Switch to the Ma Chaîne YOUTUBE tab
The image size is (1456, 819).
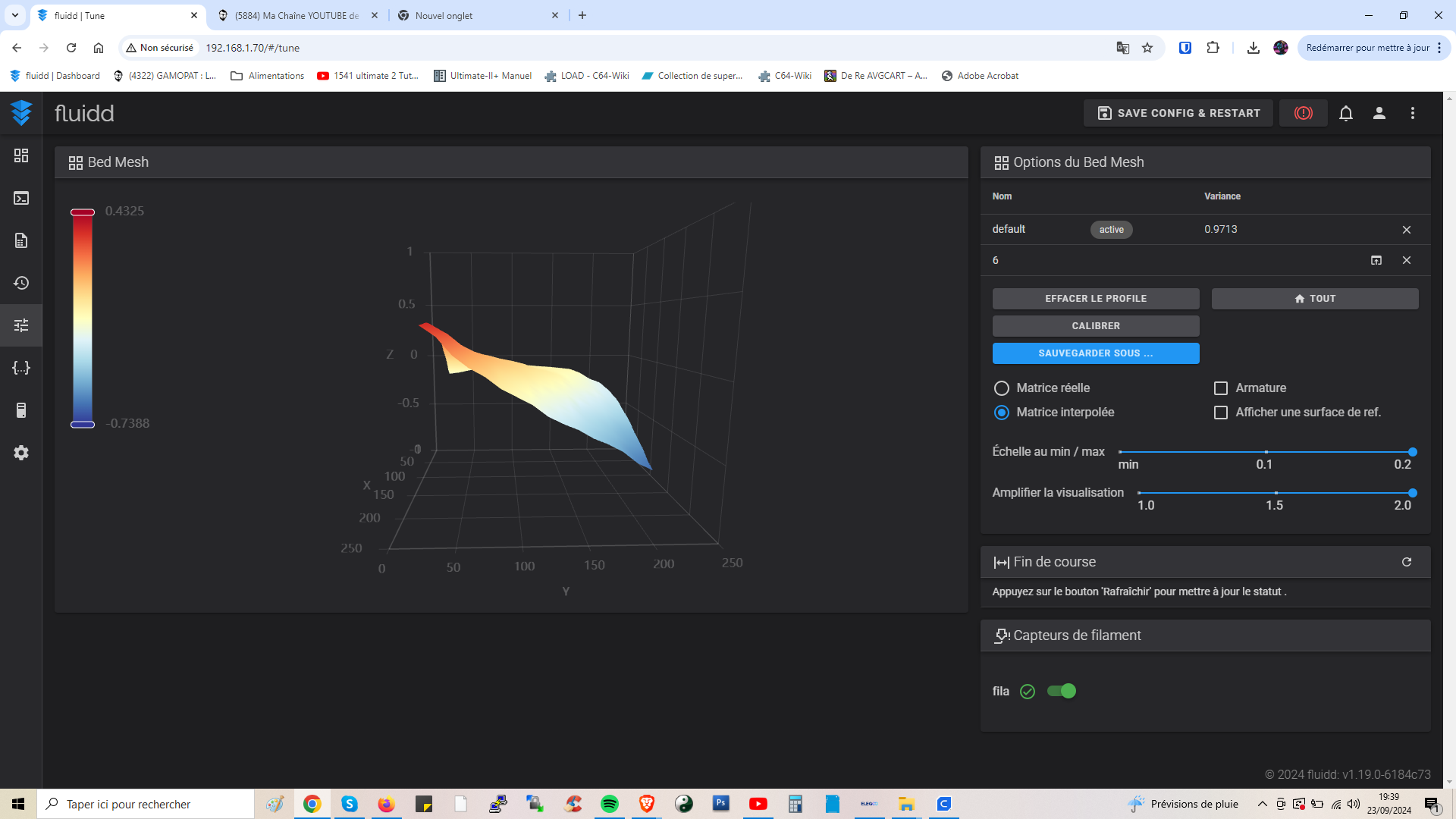click(297, 15)
